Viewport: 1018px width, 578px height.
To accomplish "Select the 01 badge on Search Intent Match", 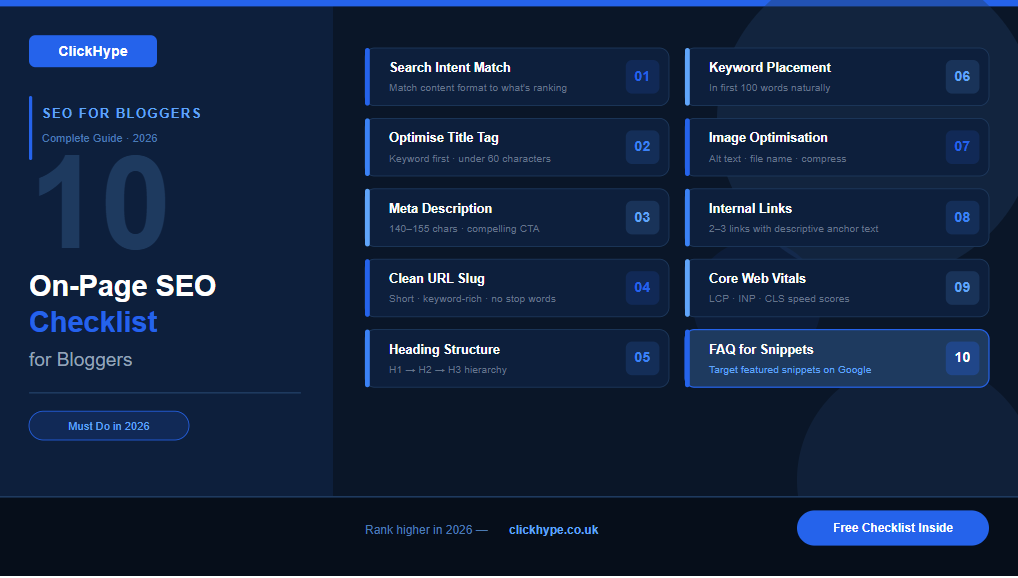I will (641, 76).
